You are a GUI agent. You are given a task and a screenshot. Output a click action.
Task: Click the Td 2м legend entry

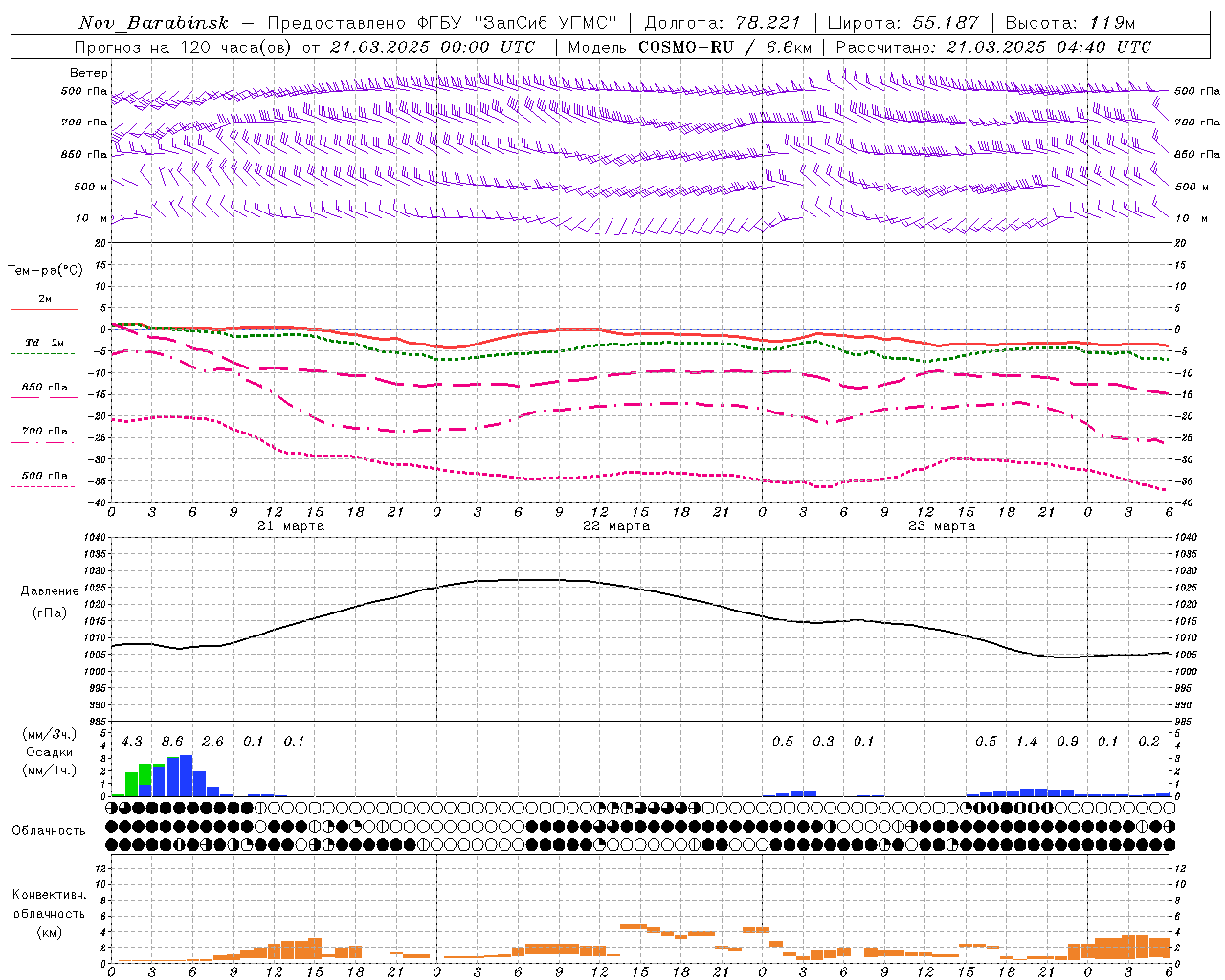point(44,343)
